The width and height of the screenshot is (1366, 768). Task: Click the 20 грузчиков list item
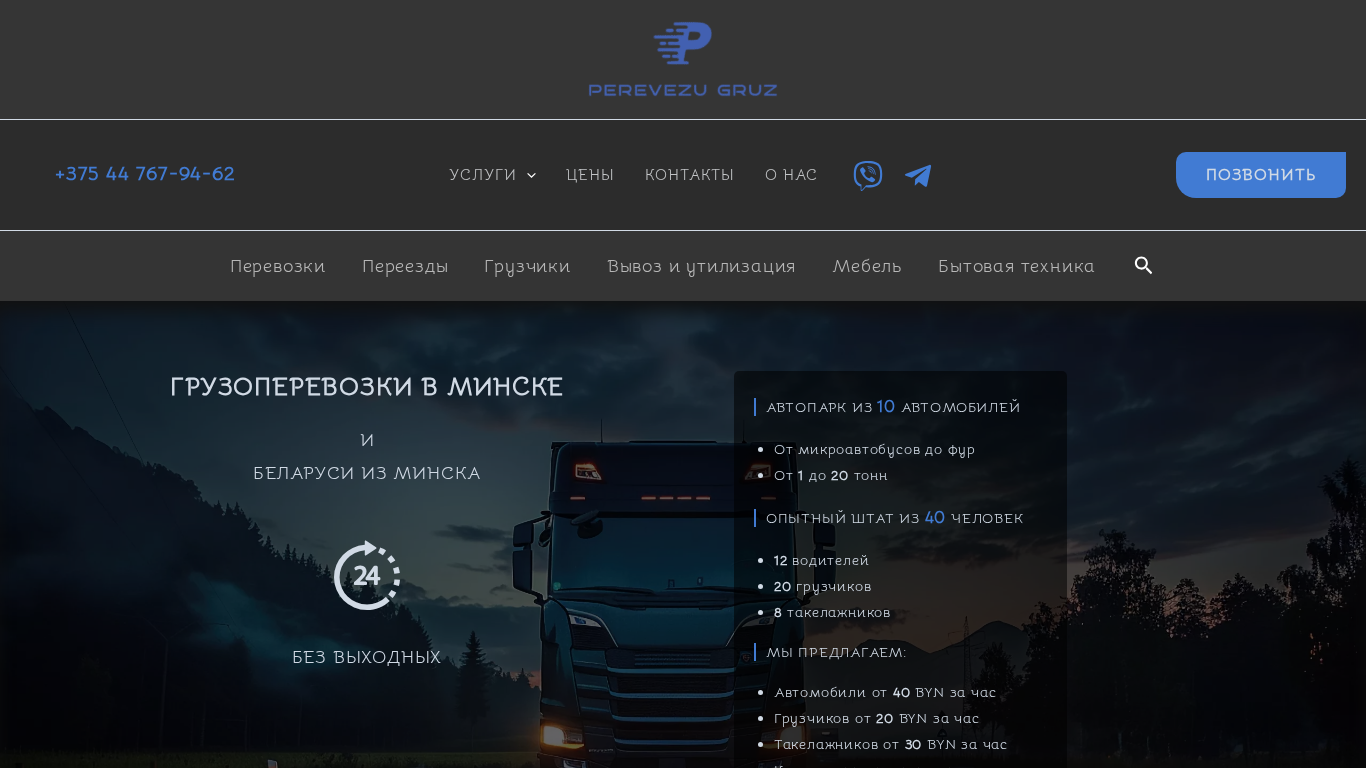click(x=823, y=587)
